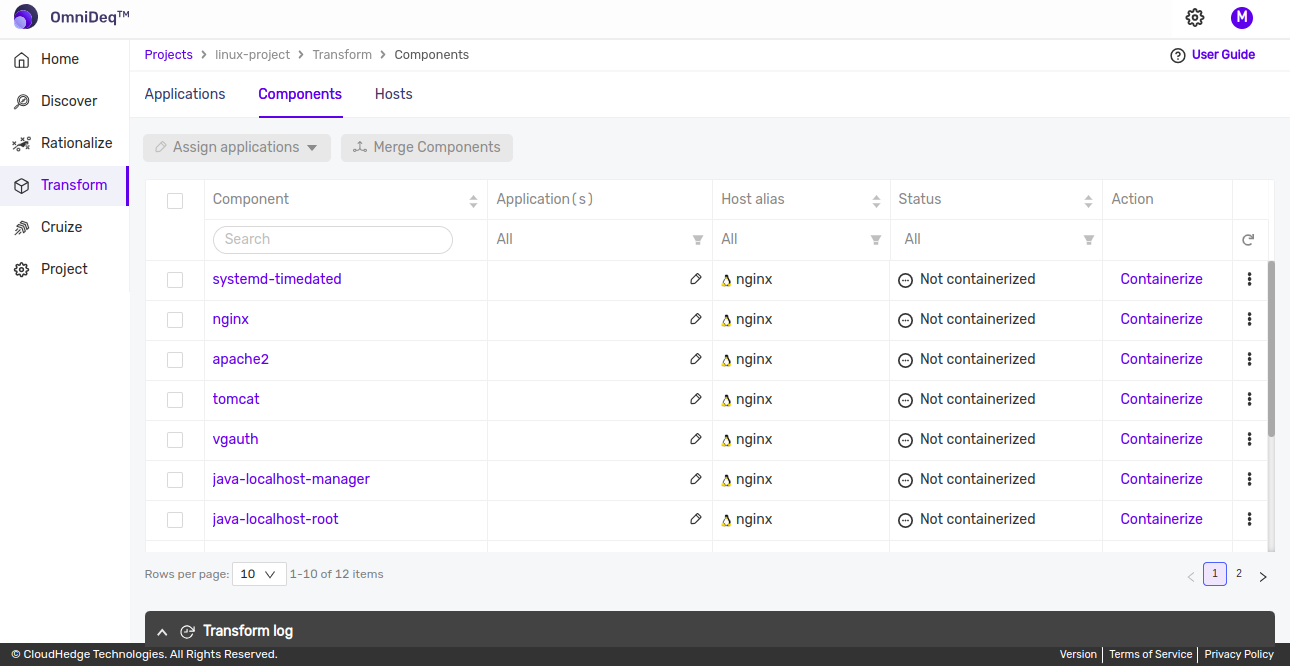
Task: Open the Assign applications dropdown
Action: [x=237, y=147]
